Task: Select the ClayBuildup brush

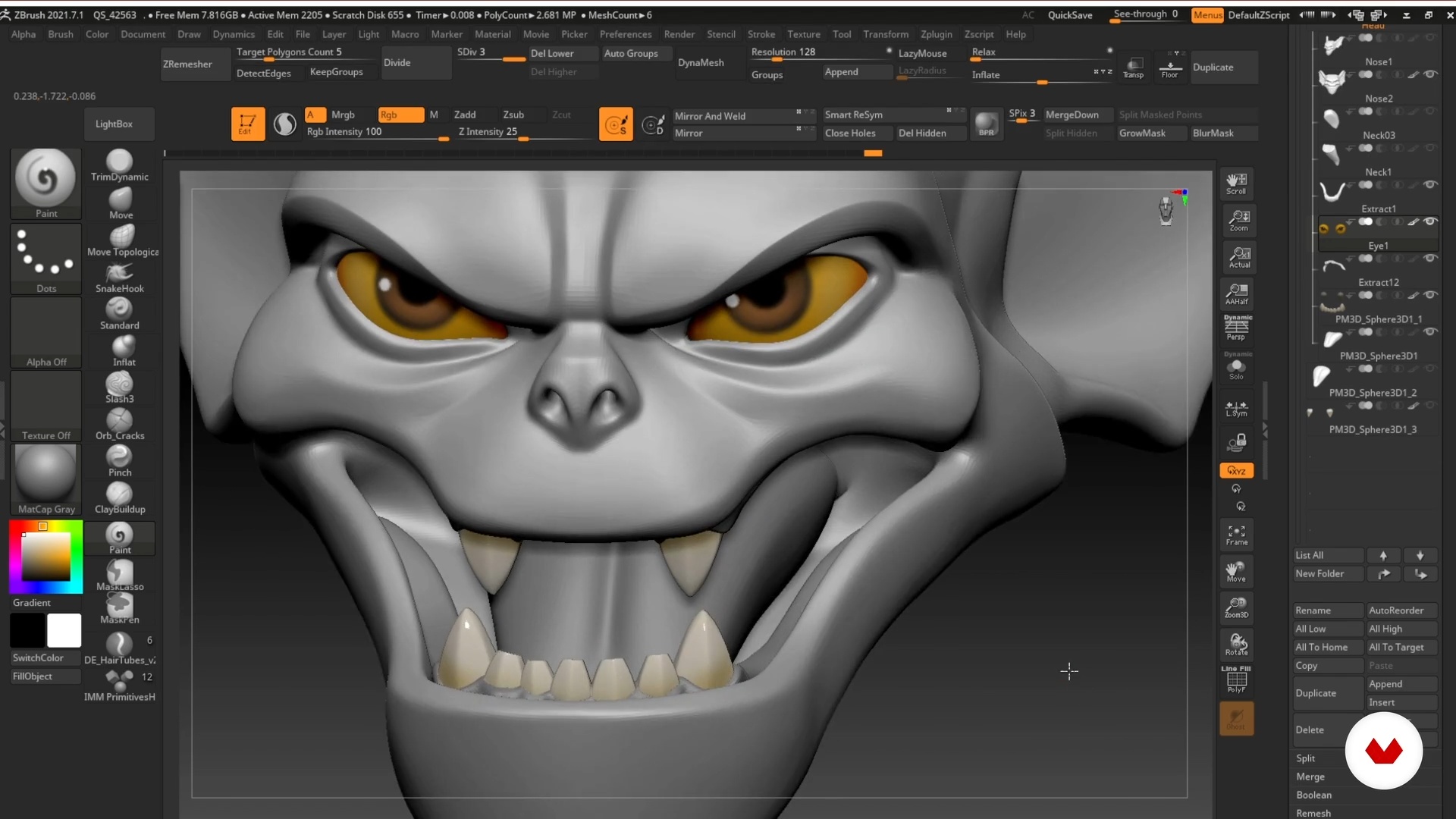Action: coord(120,497)
